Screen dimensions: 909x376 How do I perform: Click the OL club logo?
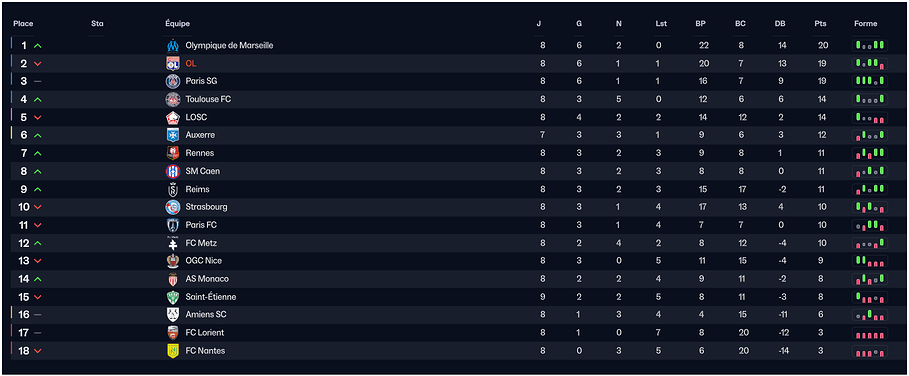pyautogui.click(x=173, y=63)
